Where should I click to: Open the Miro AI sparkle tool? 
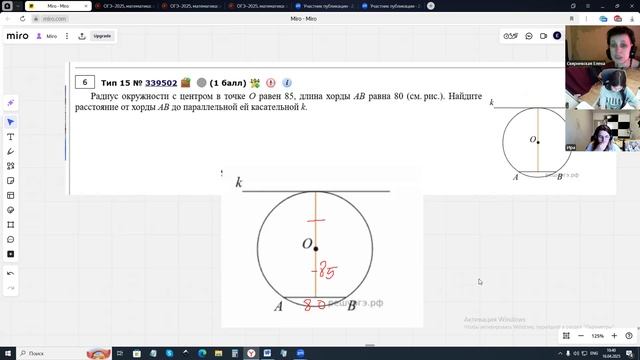pyautogui.click(x=11, y=102)
